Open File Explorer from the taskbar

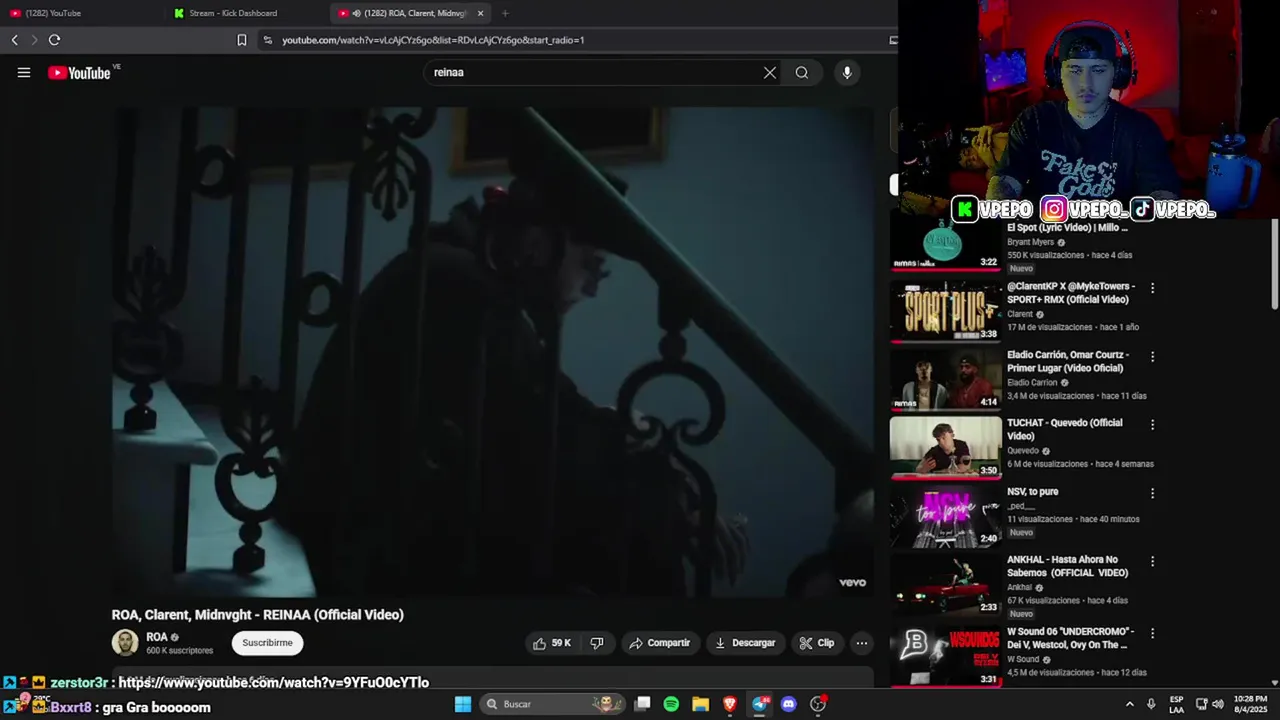pyautogui.click(x=700, y=704)
